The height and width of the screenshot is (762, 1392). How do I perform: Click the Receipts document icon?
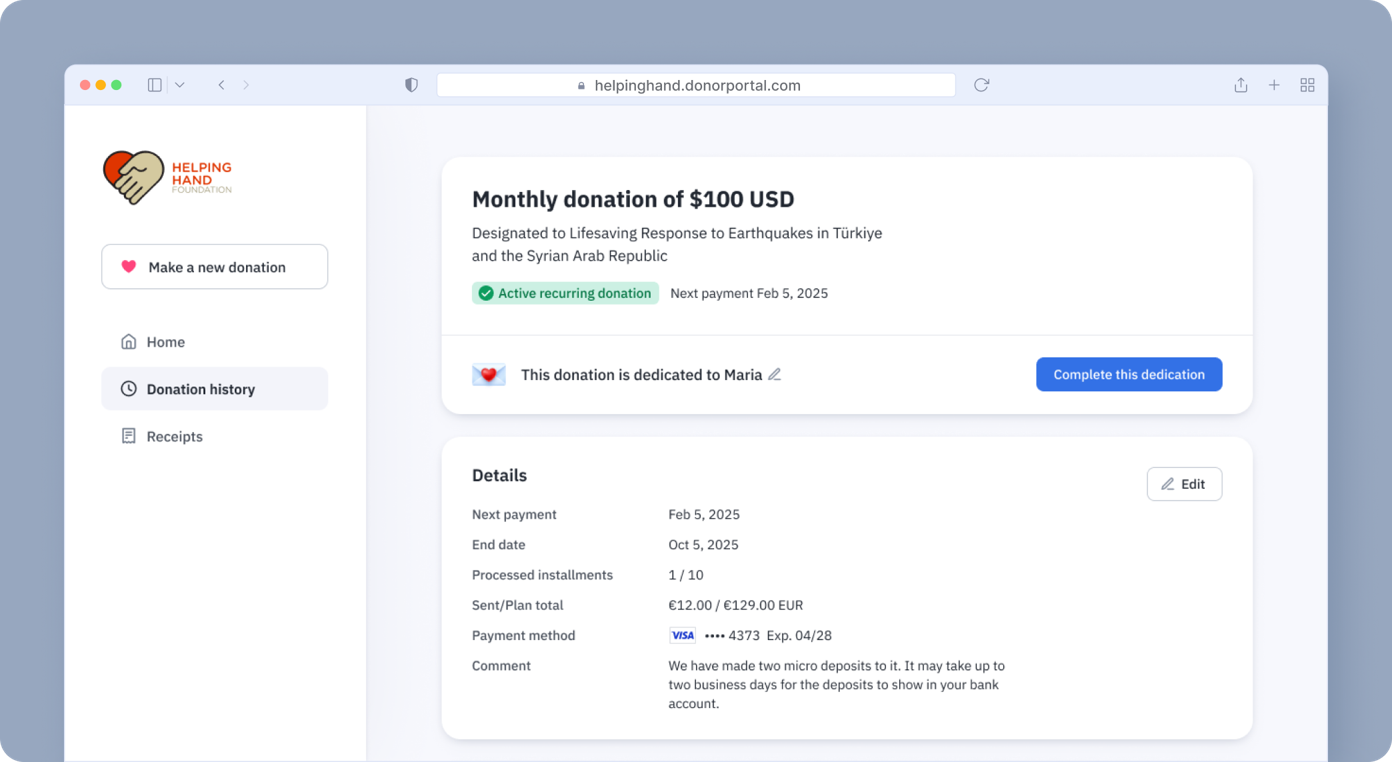128,435
